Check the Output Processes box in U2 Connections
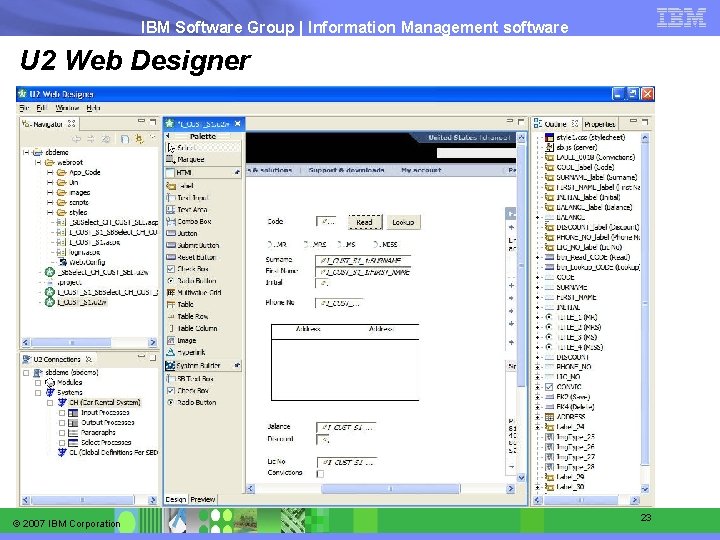Screen dimensions: 720x540 [x=62, y=422]
